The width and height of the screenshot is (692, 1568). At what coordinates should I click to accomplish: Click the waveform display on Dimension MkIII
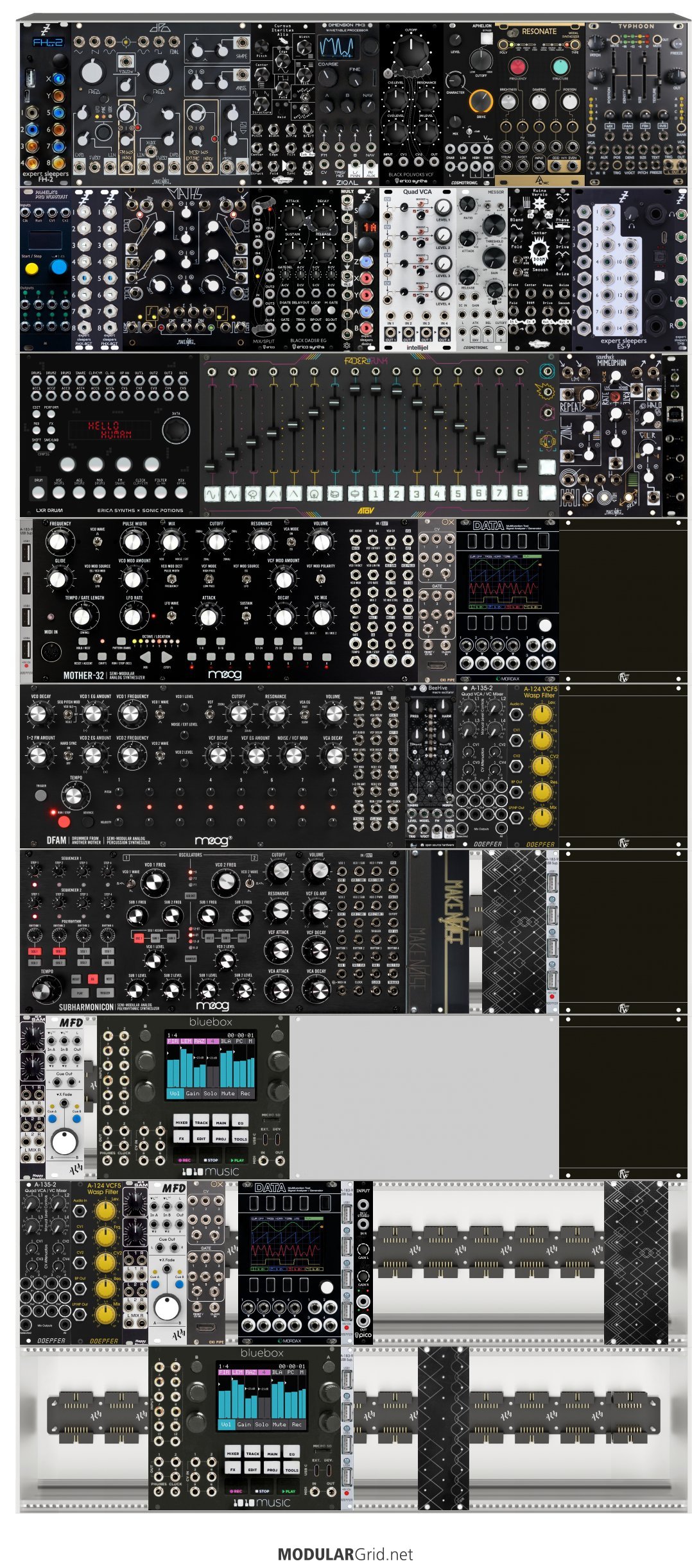[338, 46]
